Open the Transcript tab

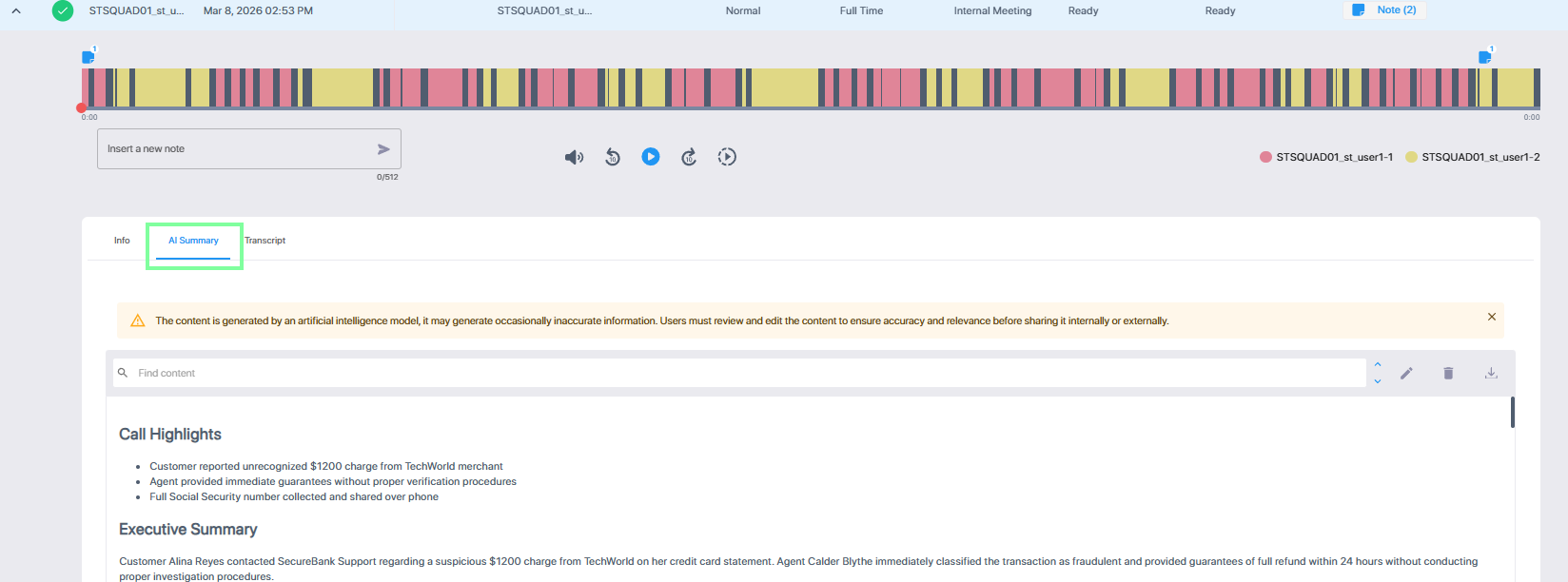tap(265, 241)
